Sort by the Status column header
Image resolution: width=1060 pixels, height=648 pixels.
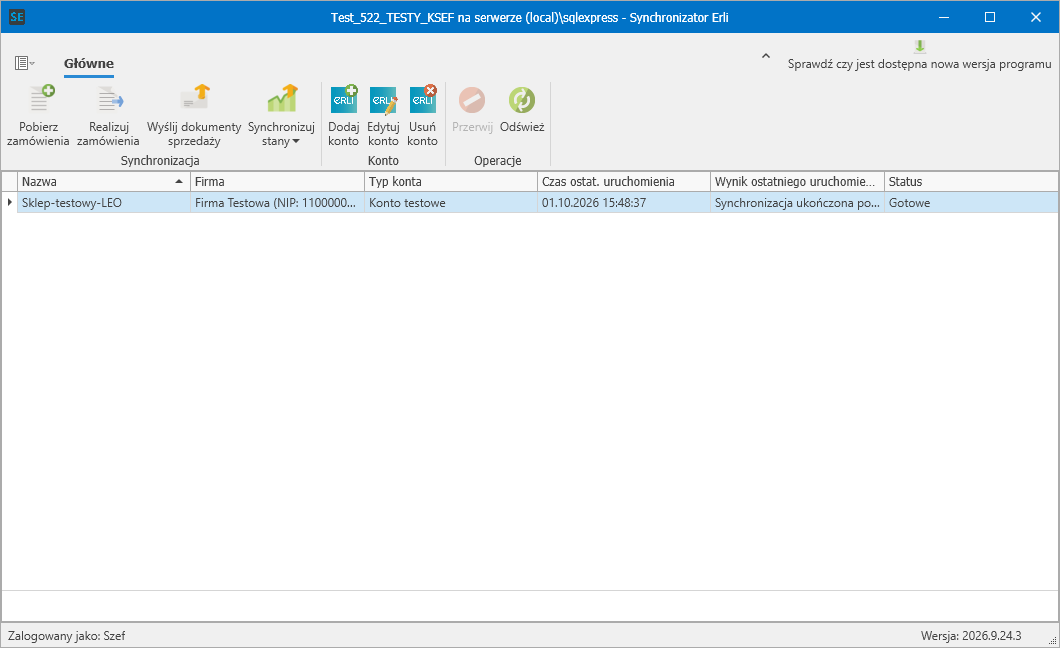[x=971, y=182]
